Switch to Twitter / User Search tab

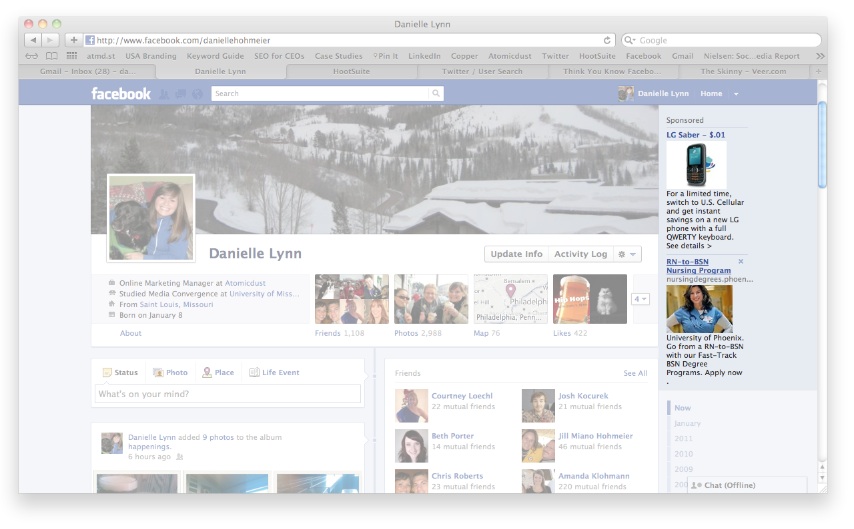482,71
